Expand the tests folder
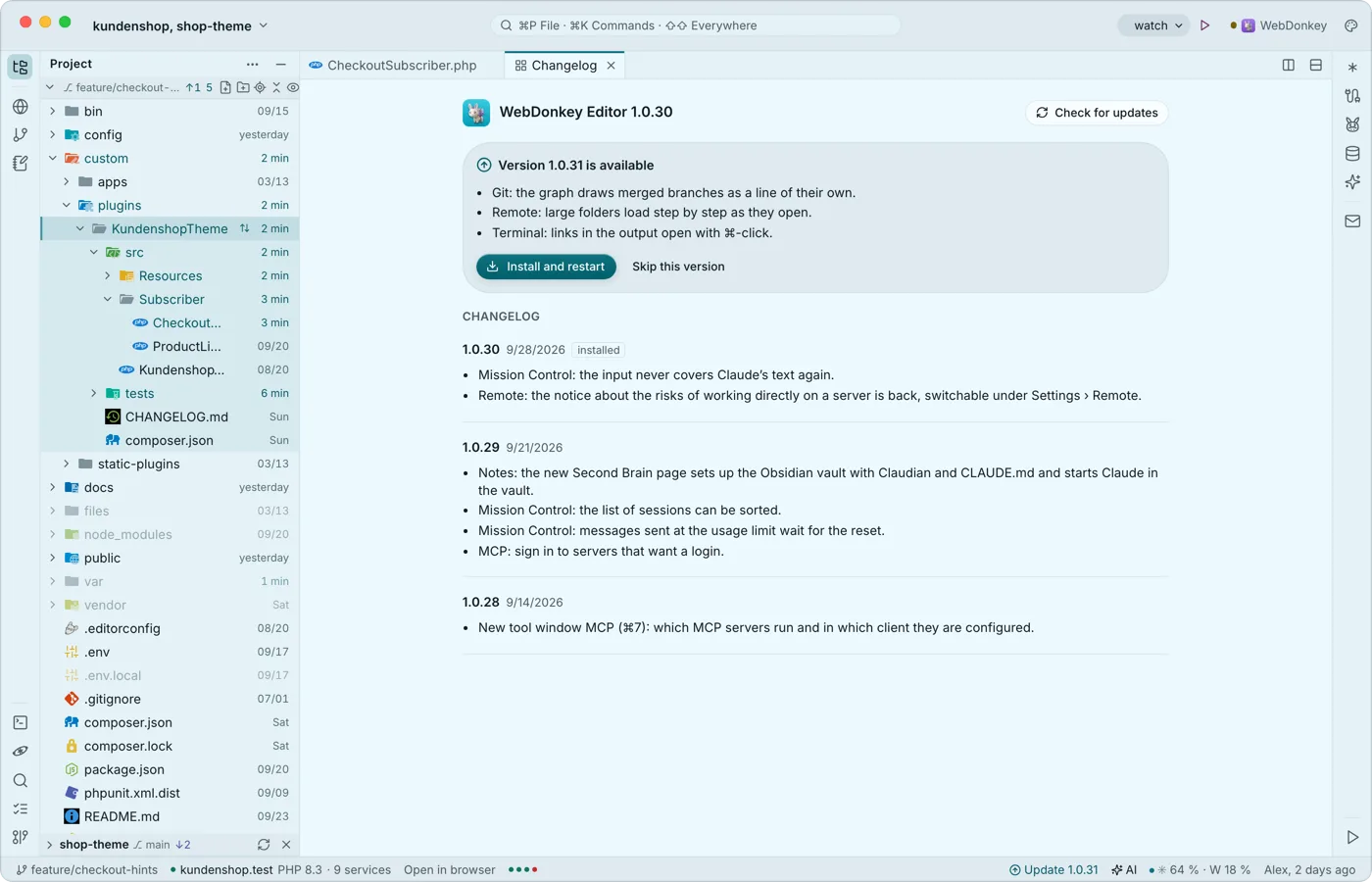 tap(94, 393)
